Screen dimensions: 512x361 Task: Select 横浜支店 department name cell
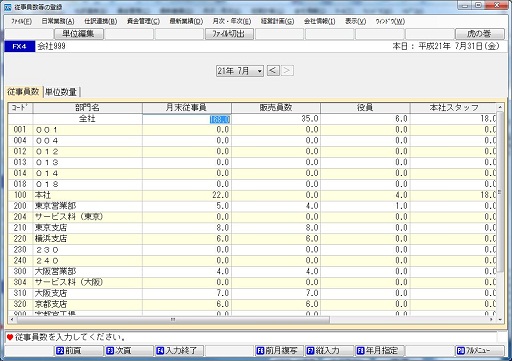[x=87, y=239]
